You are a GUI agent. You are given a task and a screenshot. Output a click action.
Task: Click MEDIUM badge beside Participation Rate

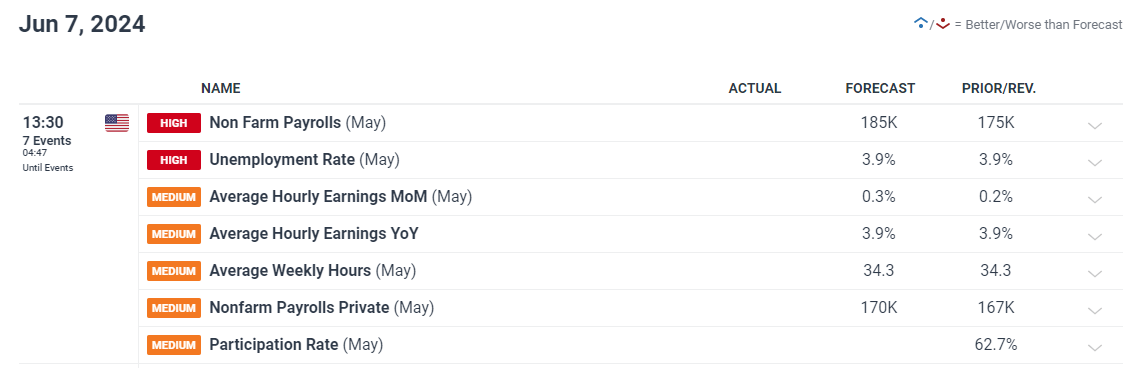[174, 345]
